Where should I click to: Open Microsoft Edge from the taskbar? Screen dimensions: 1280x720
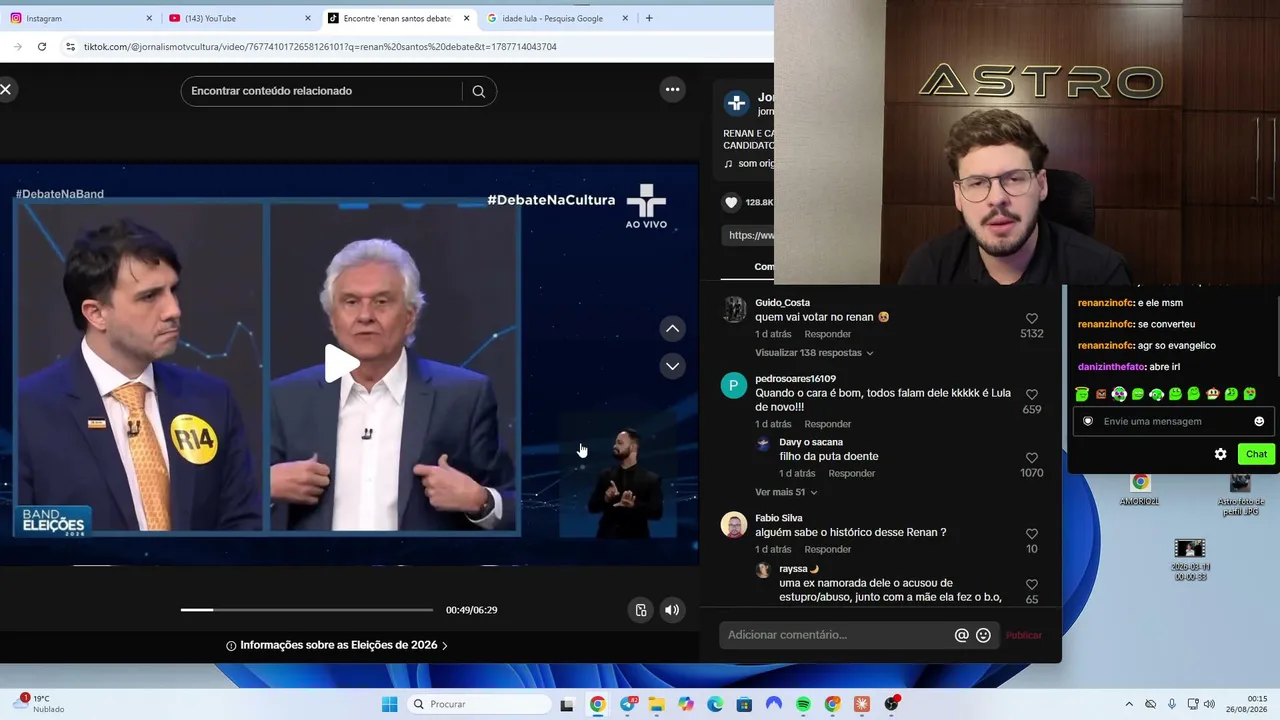pyautogui.click(x=715, y=704)
